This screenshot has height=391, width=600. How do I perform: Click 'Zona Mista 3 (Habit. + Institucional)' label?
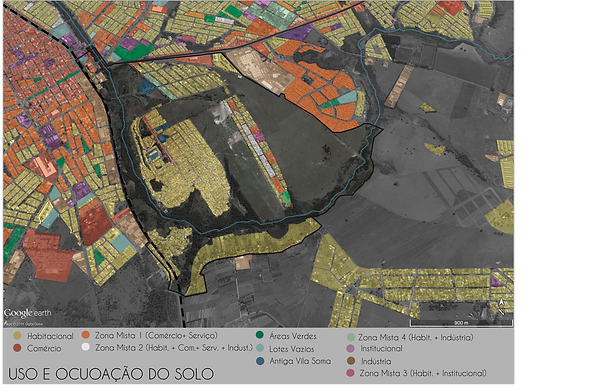[x=423, y=373]
